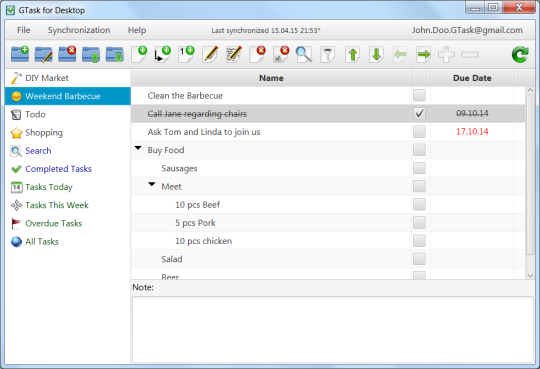The height and width of the screenshot is (369, 540).
Task: Click the red 17.10.14 due date
Action: pyautogui.click(x=472, y=131)
